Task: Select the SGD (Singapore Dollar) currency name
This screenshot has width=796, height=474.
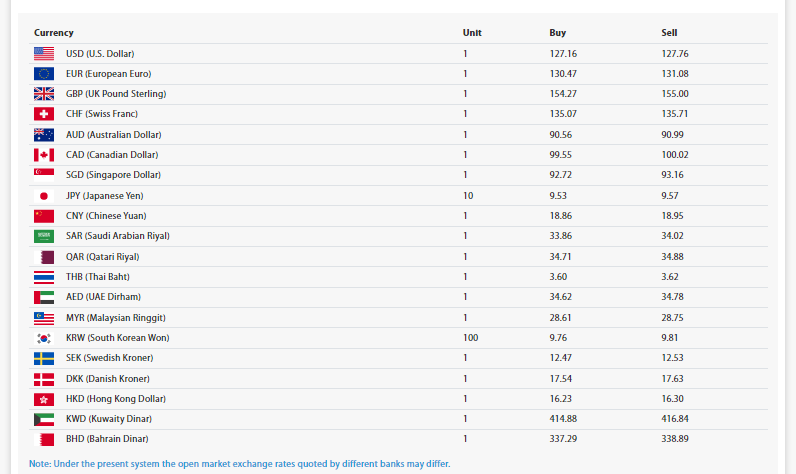Action: (x=113, y=175)
